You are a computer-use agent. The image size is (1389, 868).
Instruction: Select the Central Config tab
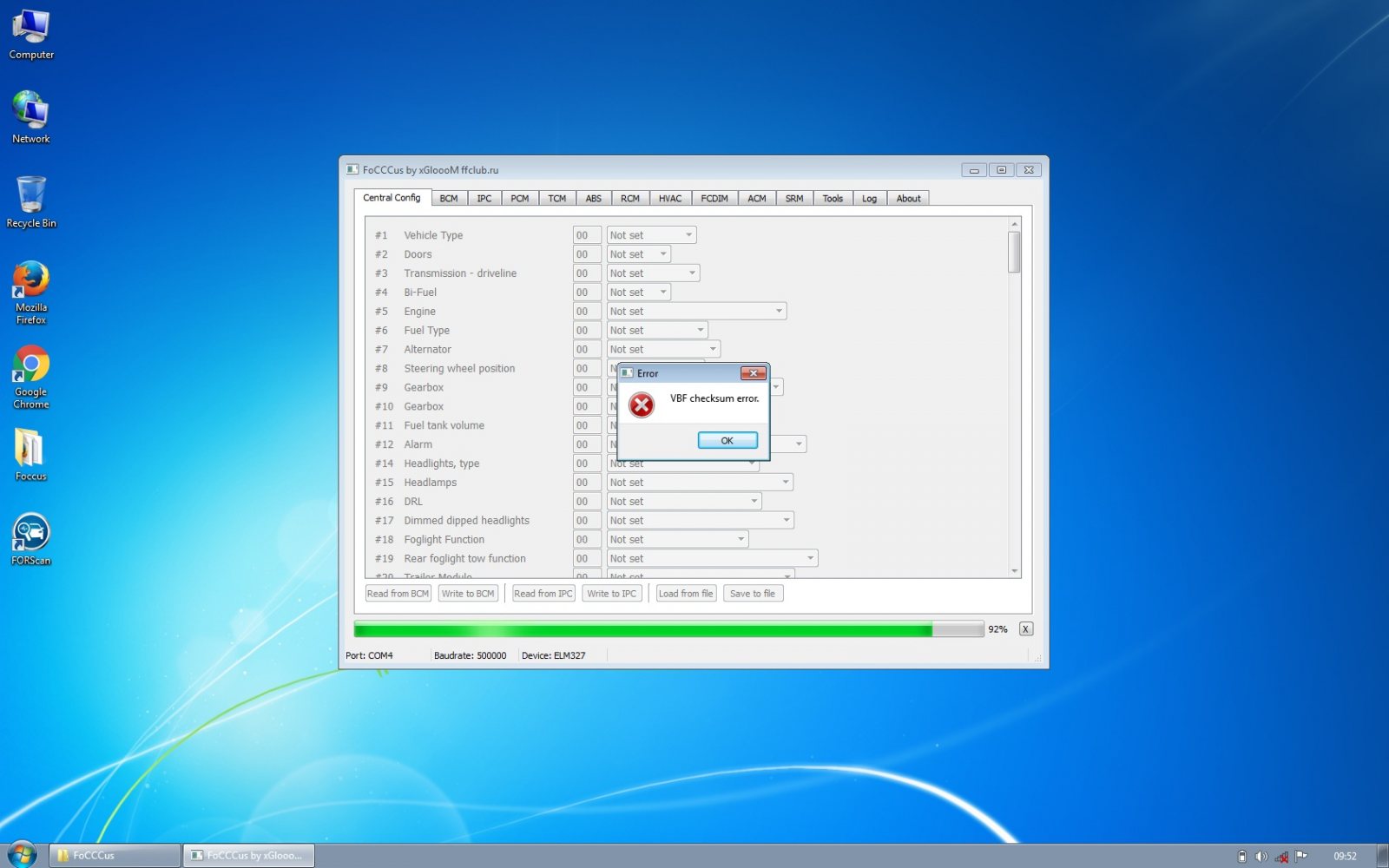point(392,198)
